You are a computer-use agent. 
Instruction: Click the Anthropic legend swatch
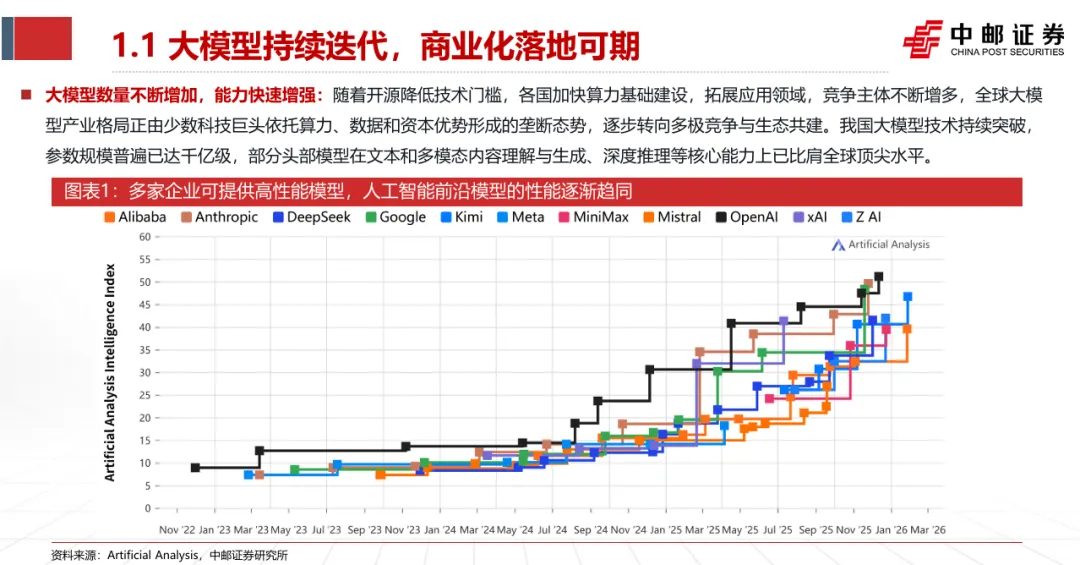186,217
